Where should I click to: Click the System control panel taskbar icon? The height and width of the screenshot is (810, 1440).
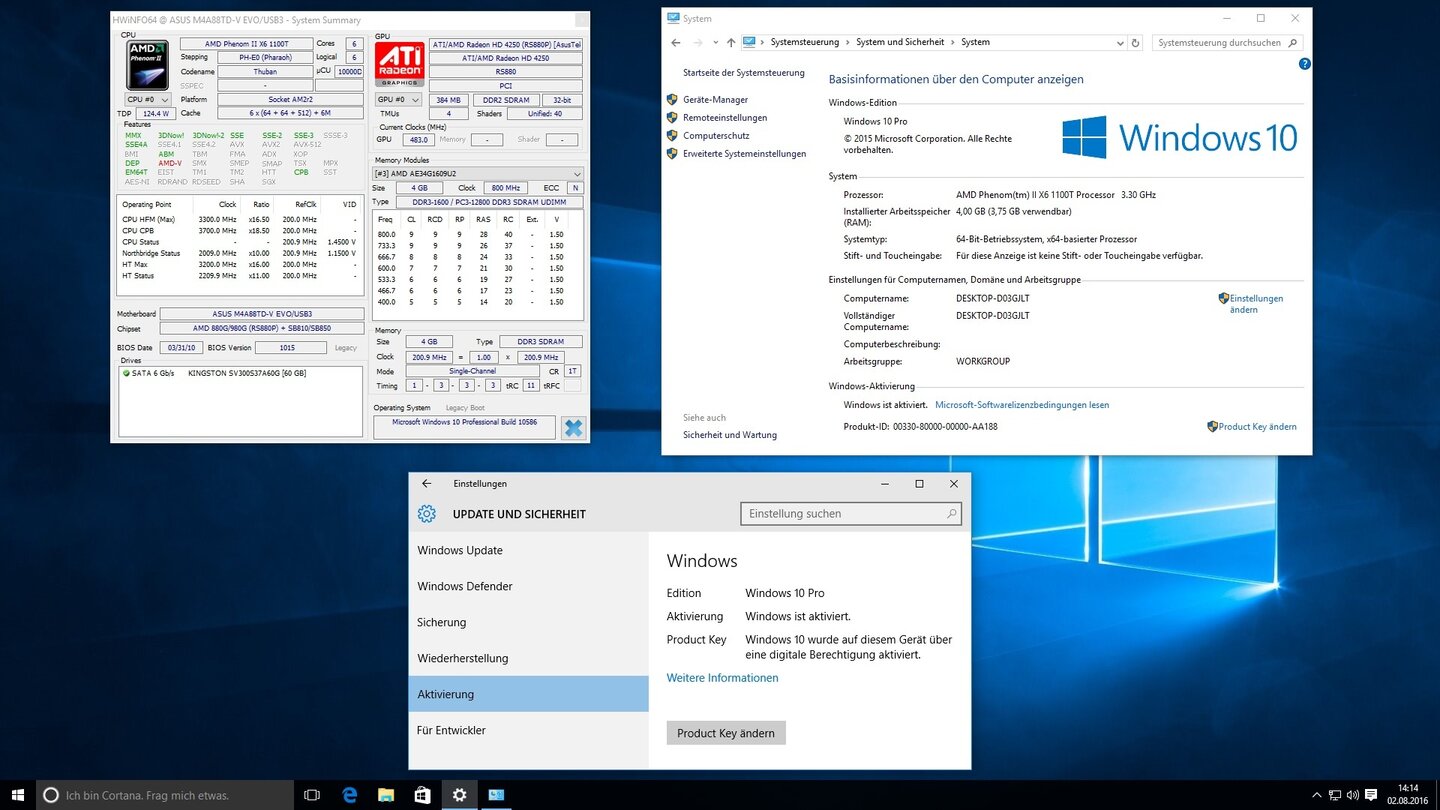(x=496, y=795)
